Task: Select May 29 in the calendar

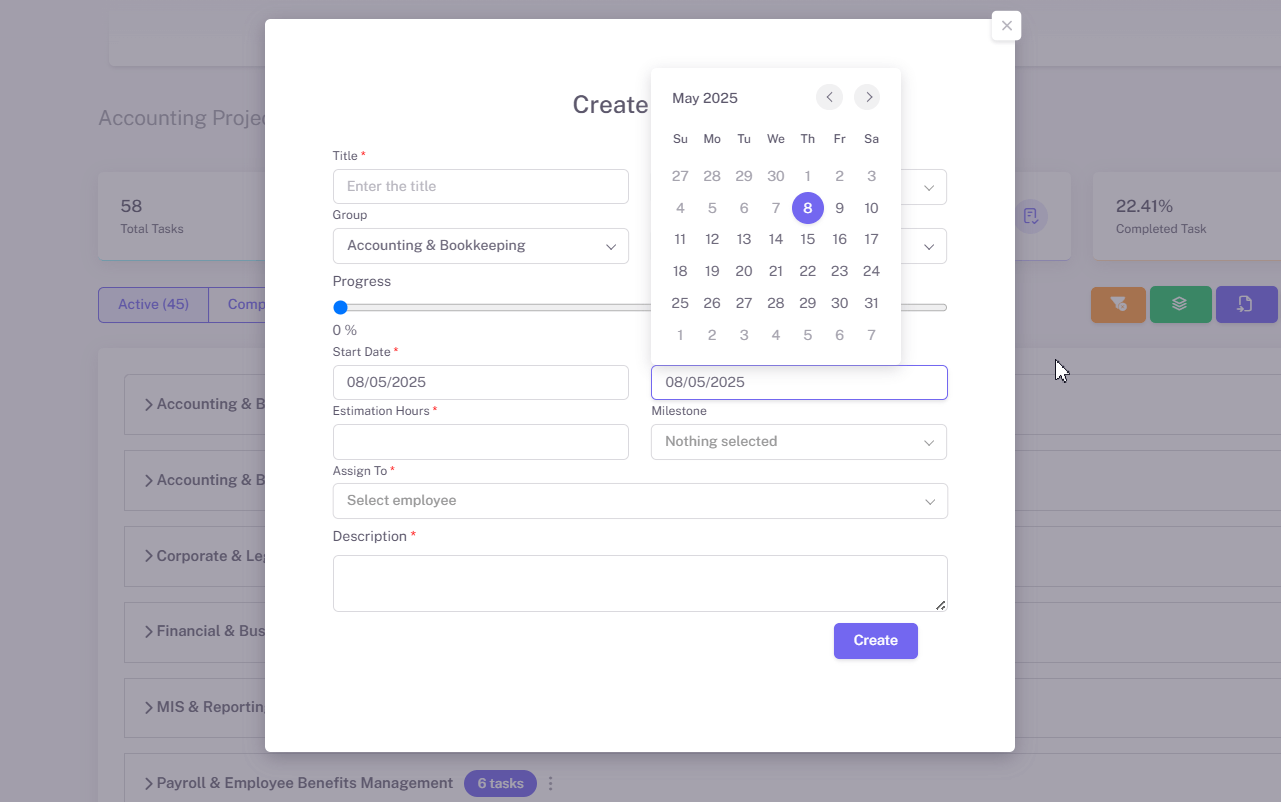Action: click(808, 303)
